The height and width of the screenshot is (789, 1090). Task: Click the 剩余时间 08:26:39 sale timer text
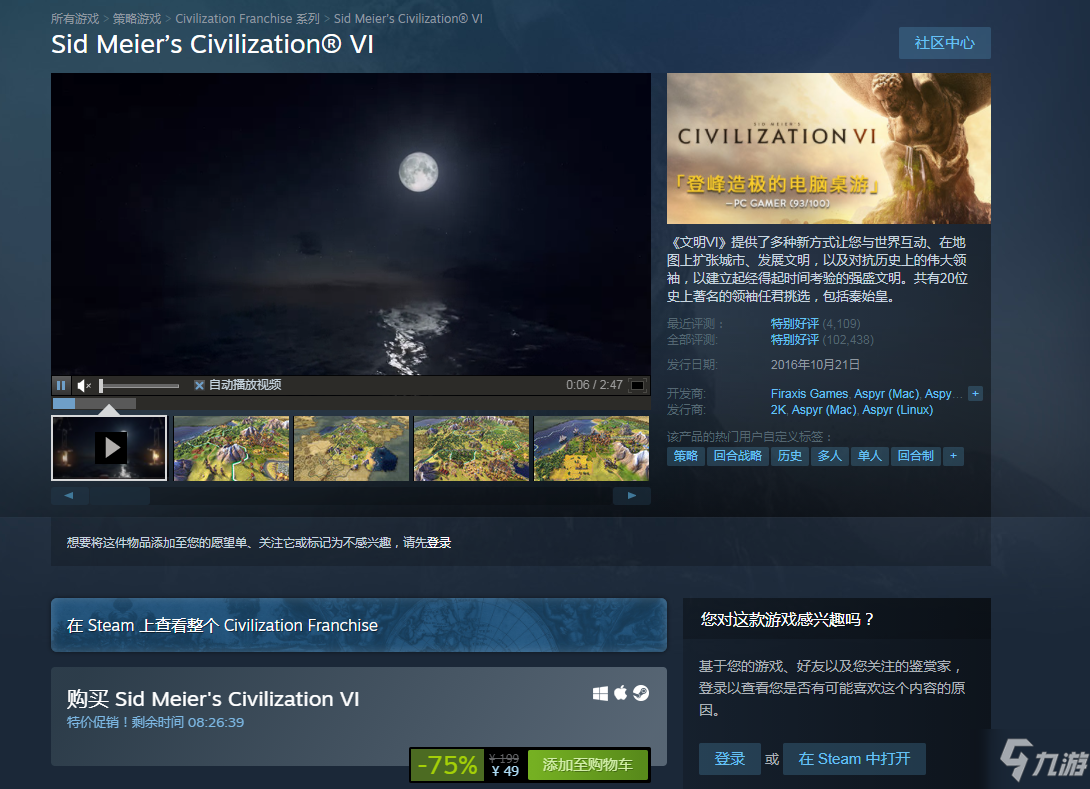pyautogui.click(x=188, y=723)
